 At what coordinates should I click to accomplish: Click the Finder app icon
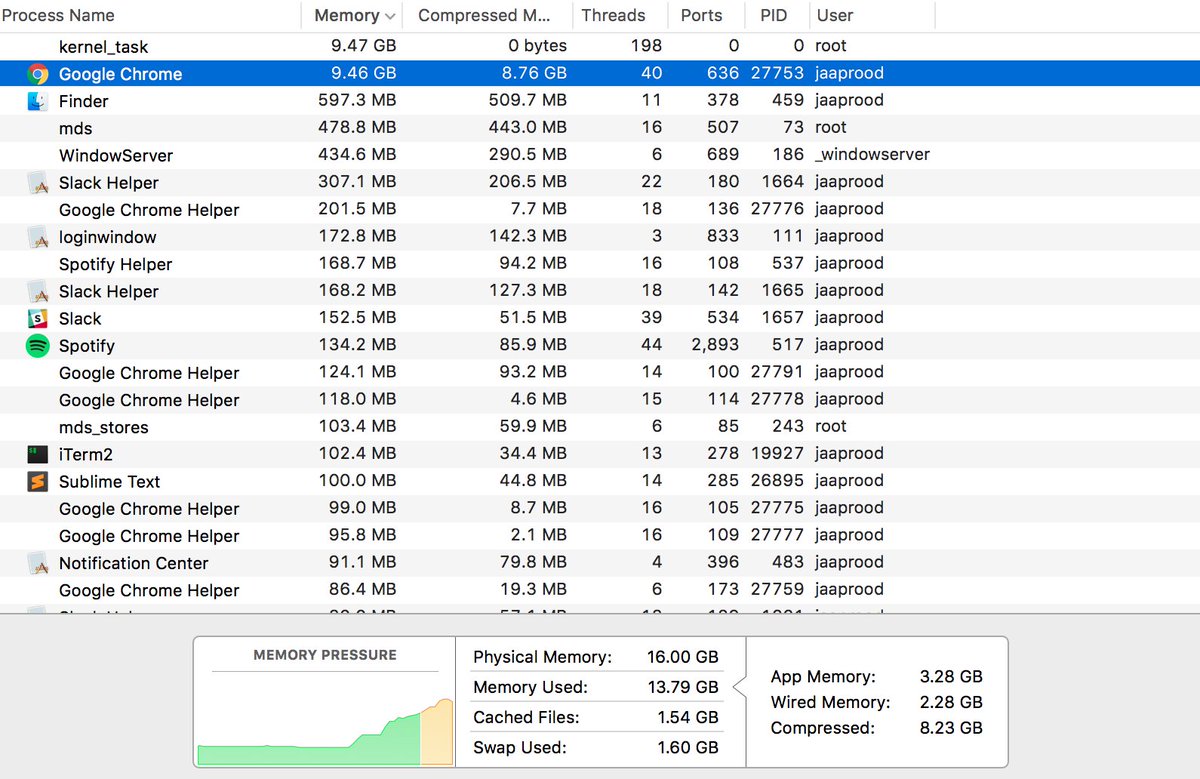(x=38, y=101)
